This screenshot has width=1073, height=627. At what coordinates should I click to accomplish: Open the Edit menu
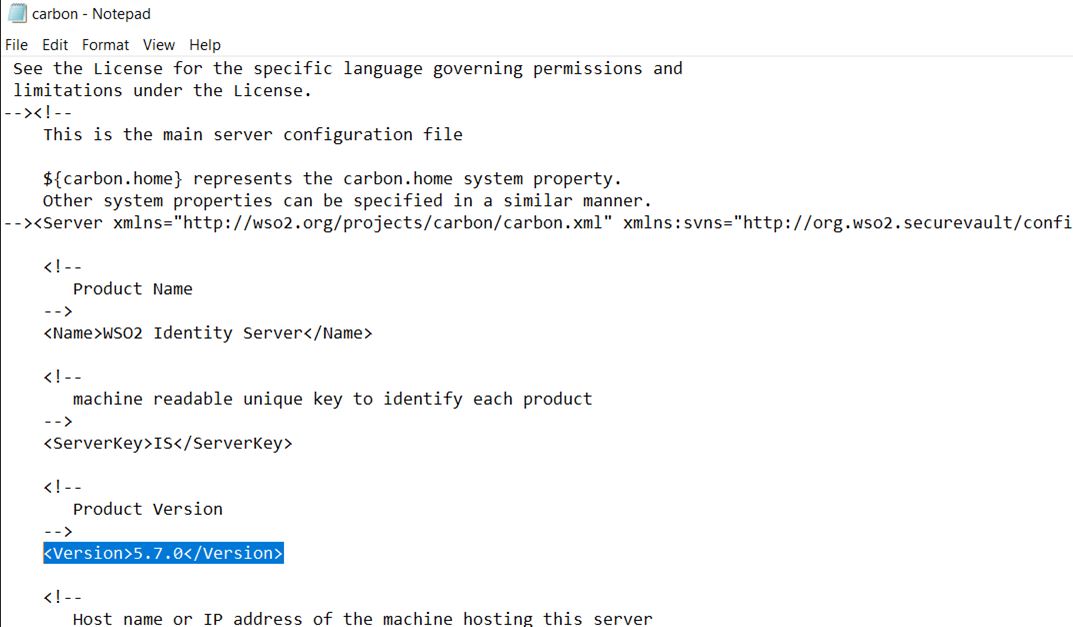click(55, 45)
